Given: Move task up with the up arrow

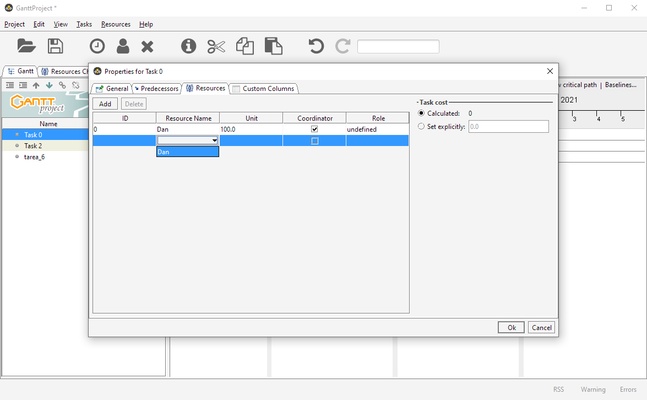Looking at the screenshot, I should [36, 85].
